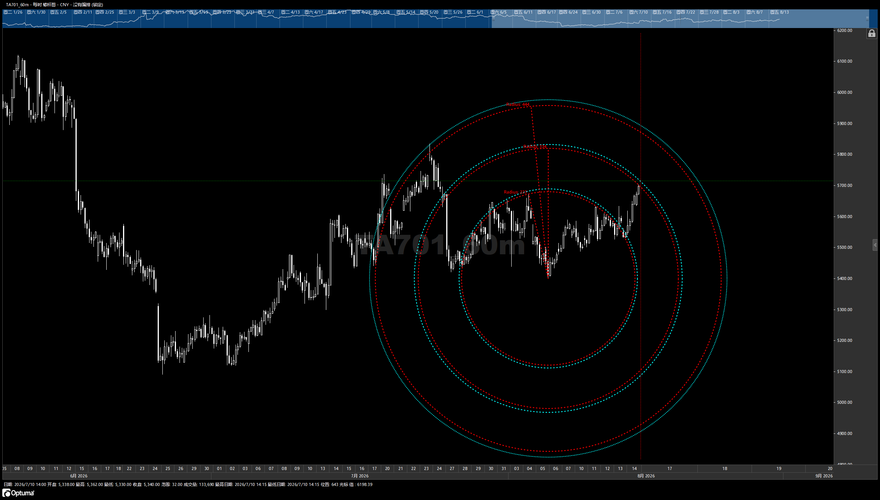Click the 5900.00 price scale label

pyautogui.click(x=845, y=123)
